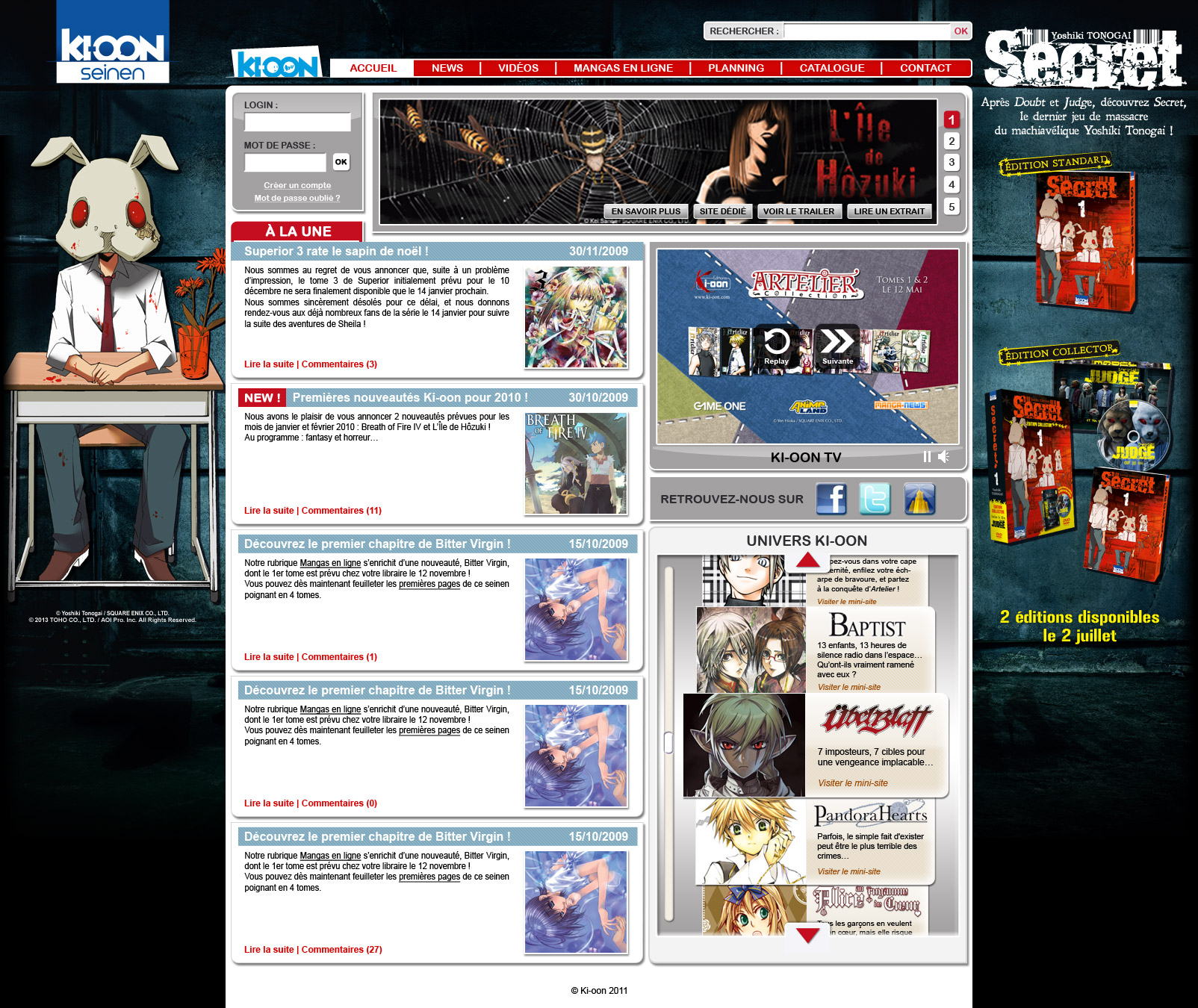The height and width of the screenshot is (1008, 1198).
Task: Select banner slide 2
Action: point(952,141)
